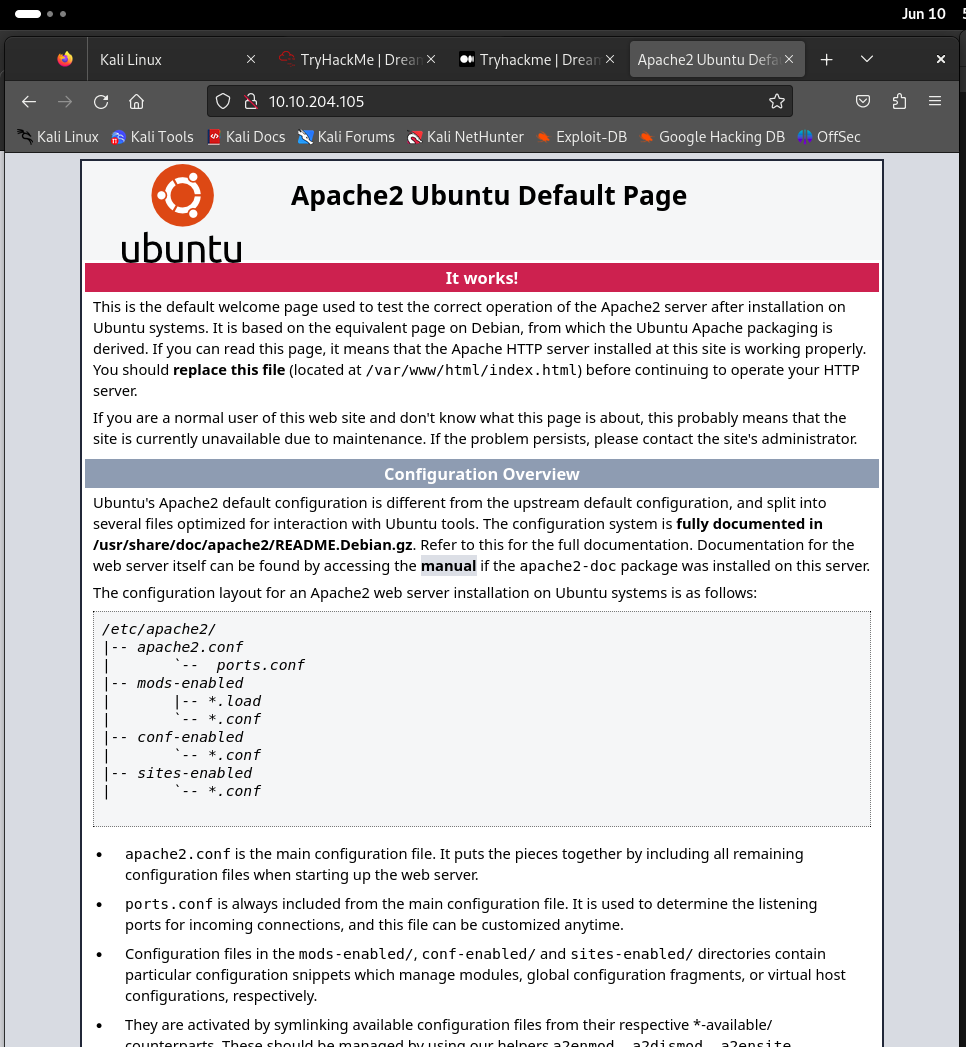This screenshot has width=966, height=1047.
Task: Click the tracking protection shield icon
Action: [223, 101]
